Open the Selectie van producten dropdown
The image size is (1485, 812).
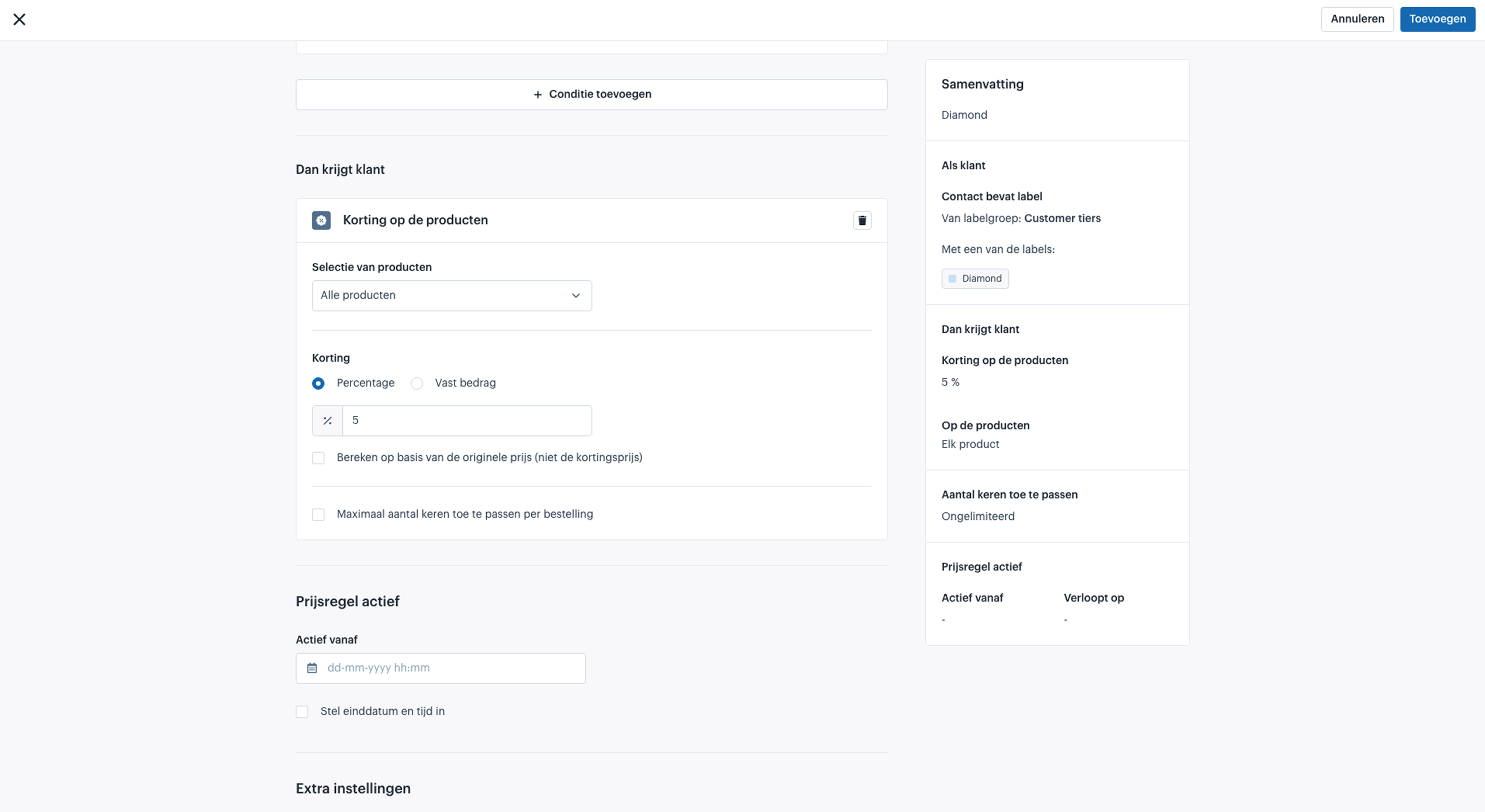[451, 296]
